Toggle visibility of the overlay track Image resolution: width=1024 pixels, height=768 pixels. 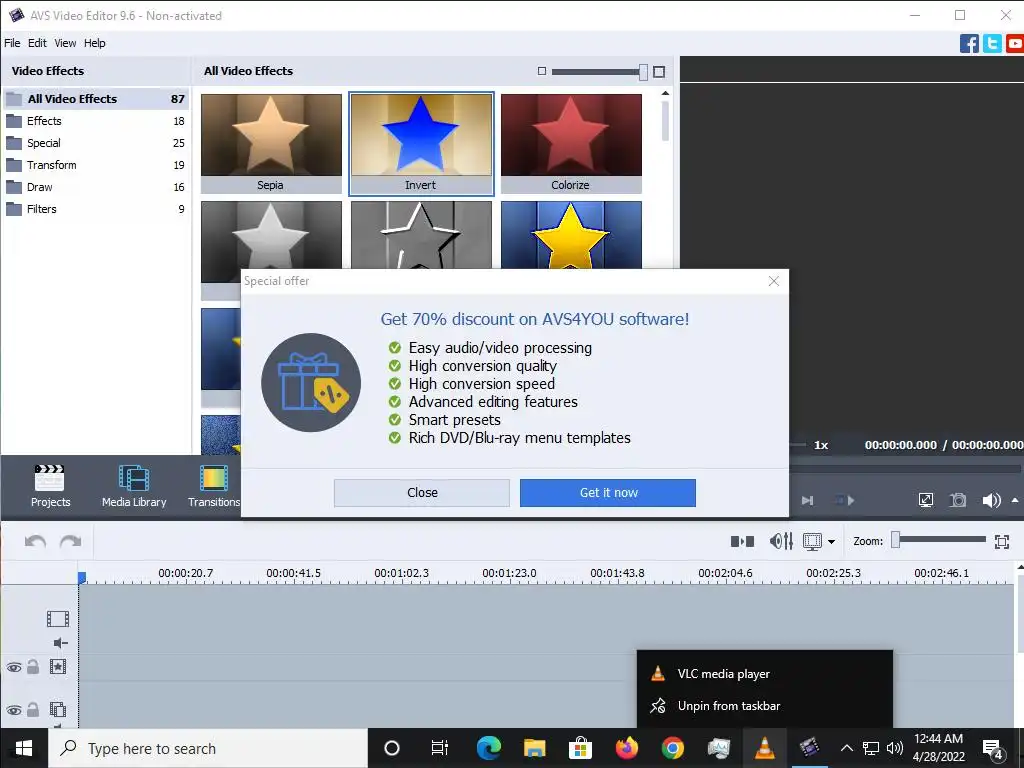14,710
